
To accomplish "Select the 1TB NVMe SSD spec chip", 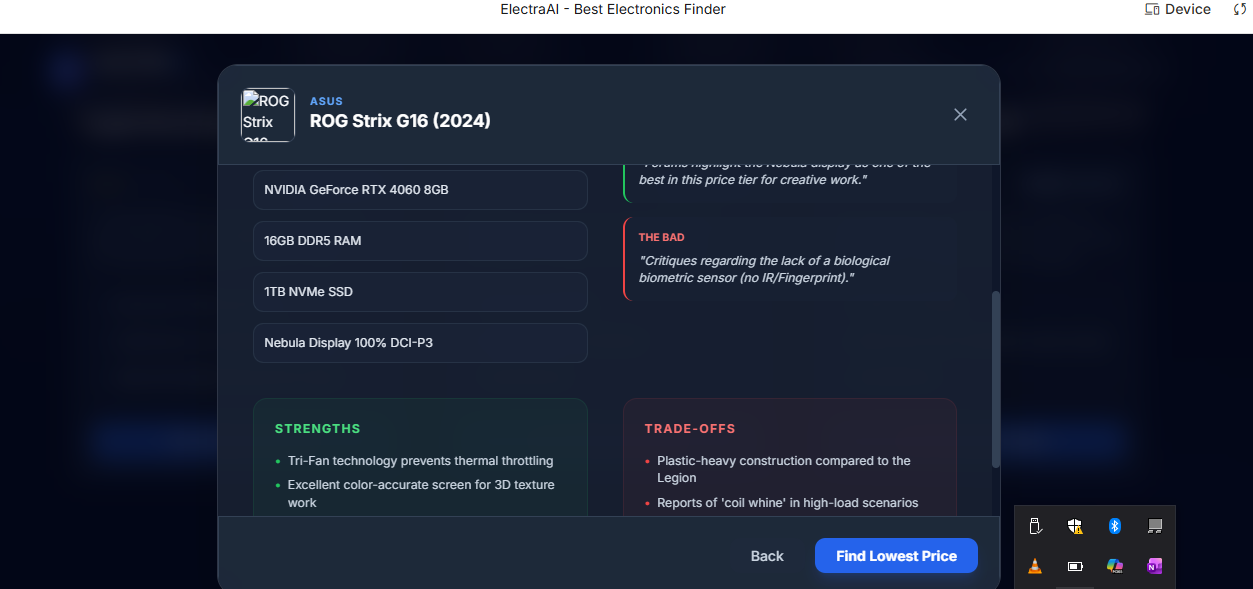I will (420, 292).
